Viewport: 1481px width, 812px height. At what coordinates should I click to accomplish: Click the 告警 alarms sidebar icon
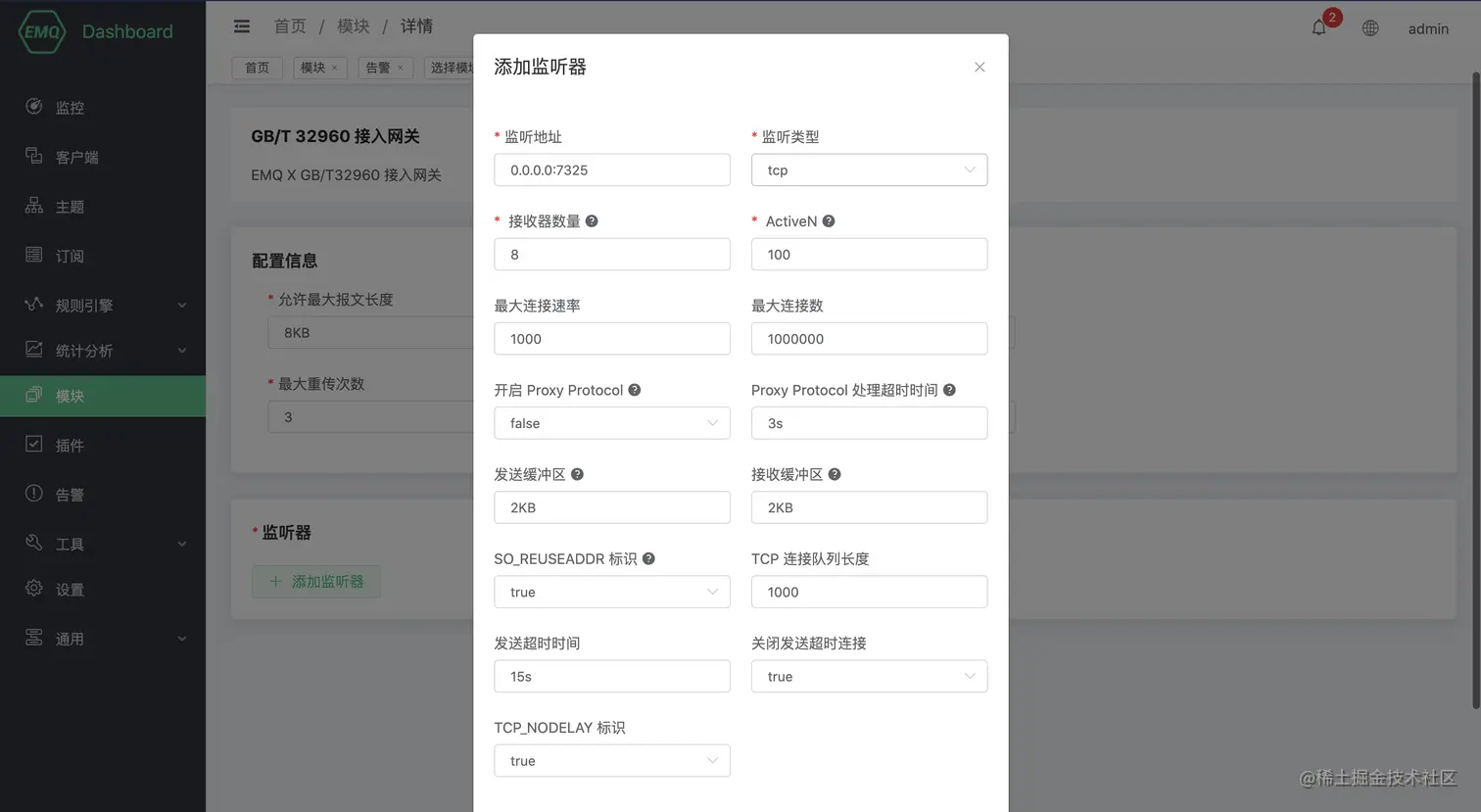[34, 493]
